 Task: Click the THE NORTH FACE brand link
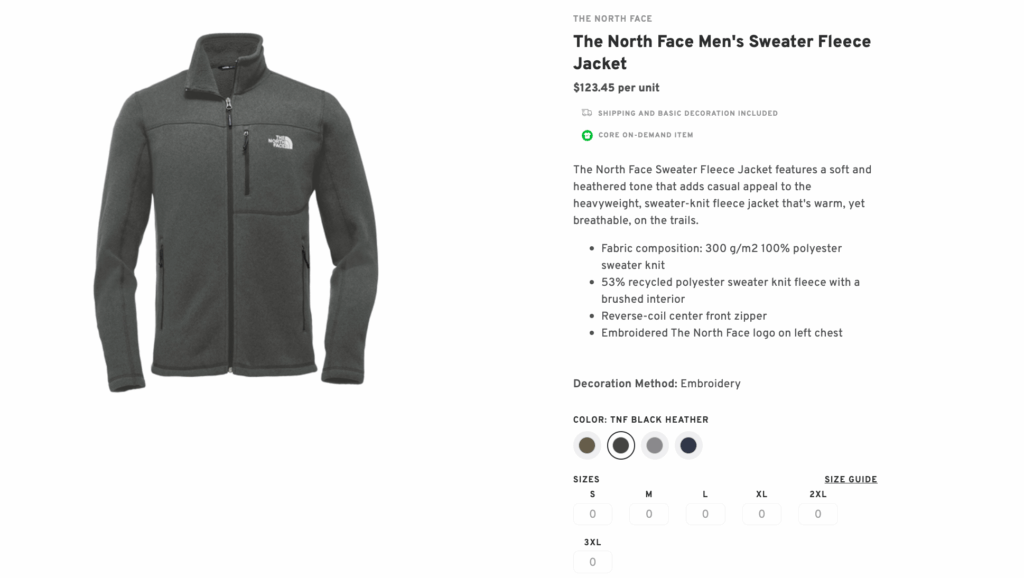click(x=612, y=18)
